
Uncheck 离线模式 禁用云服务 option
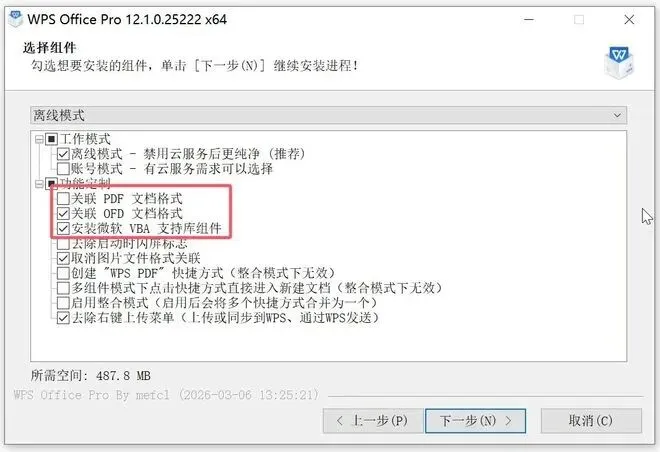63,154
